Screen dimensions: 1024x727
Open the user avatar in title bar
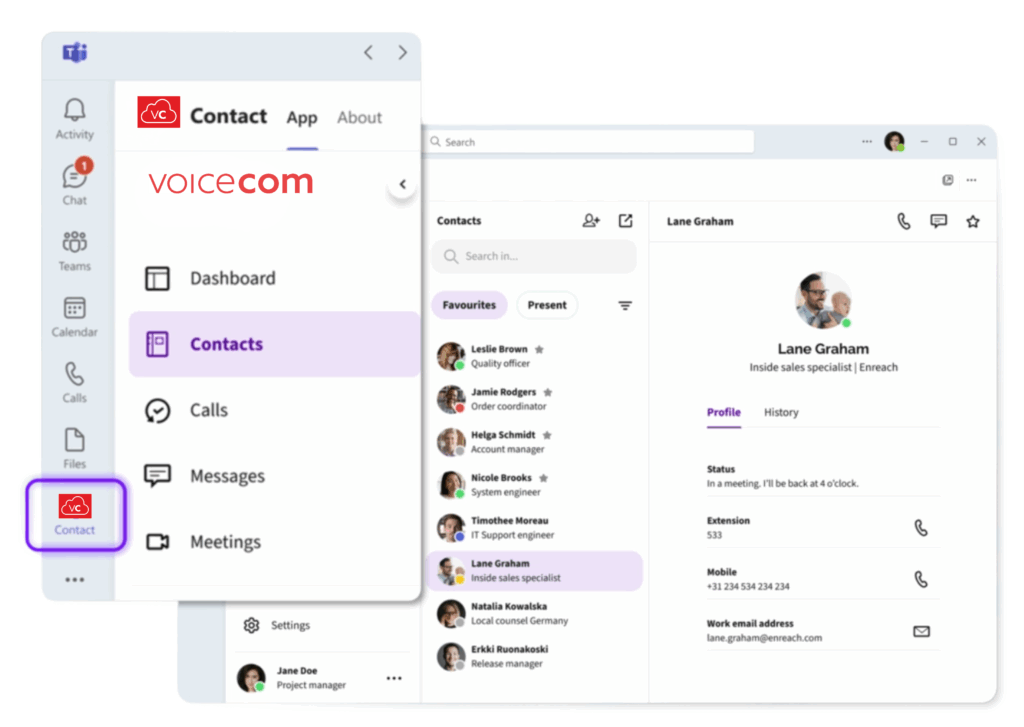[894, 141]
